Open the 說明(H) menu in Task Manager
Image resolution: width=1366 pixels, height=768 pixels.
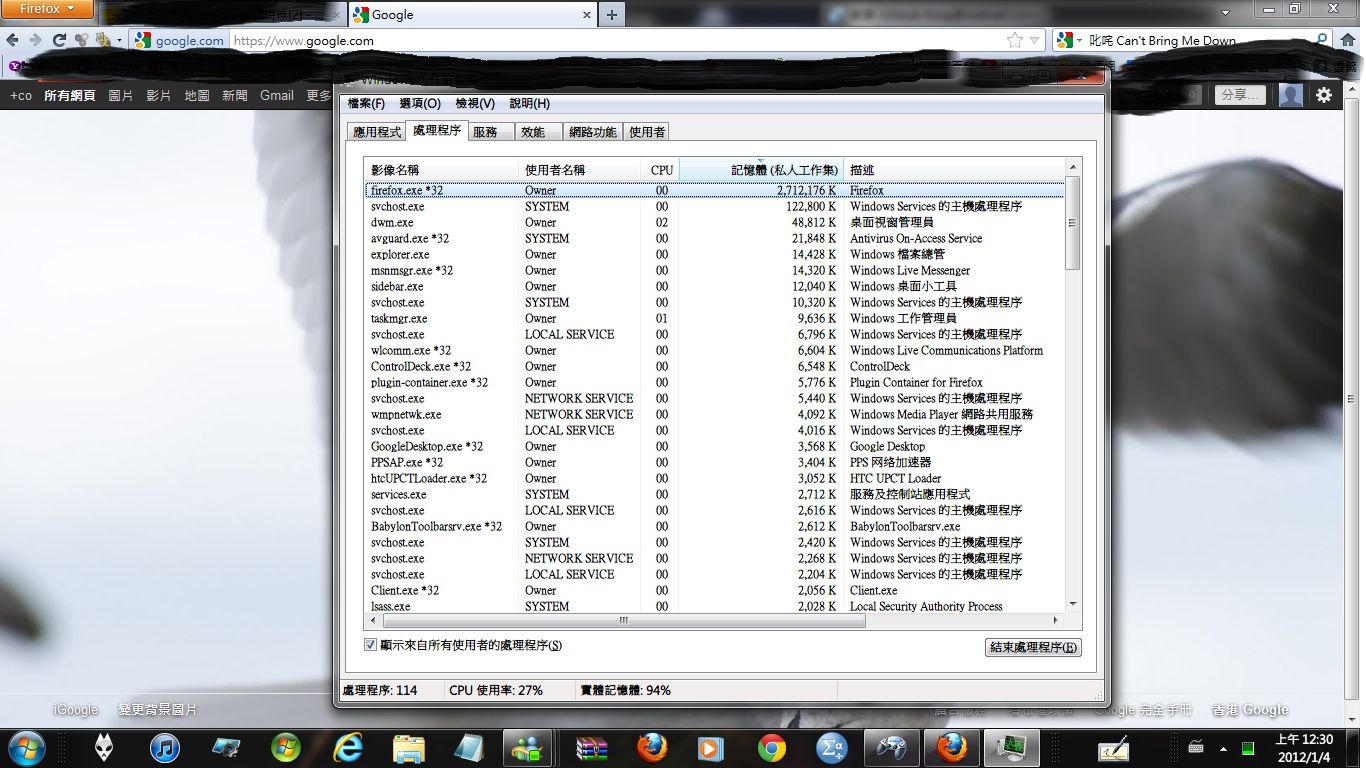point(530,103)
